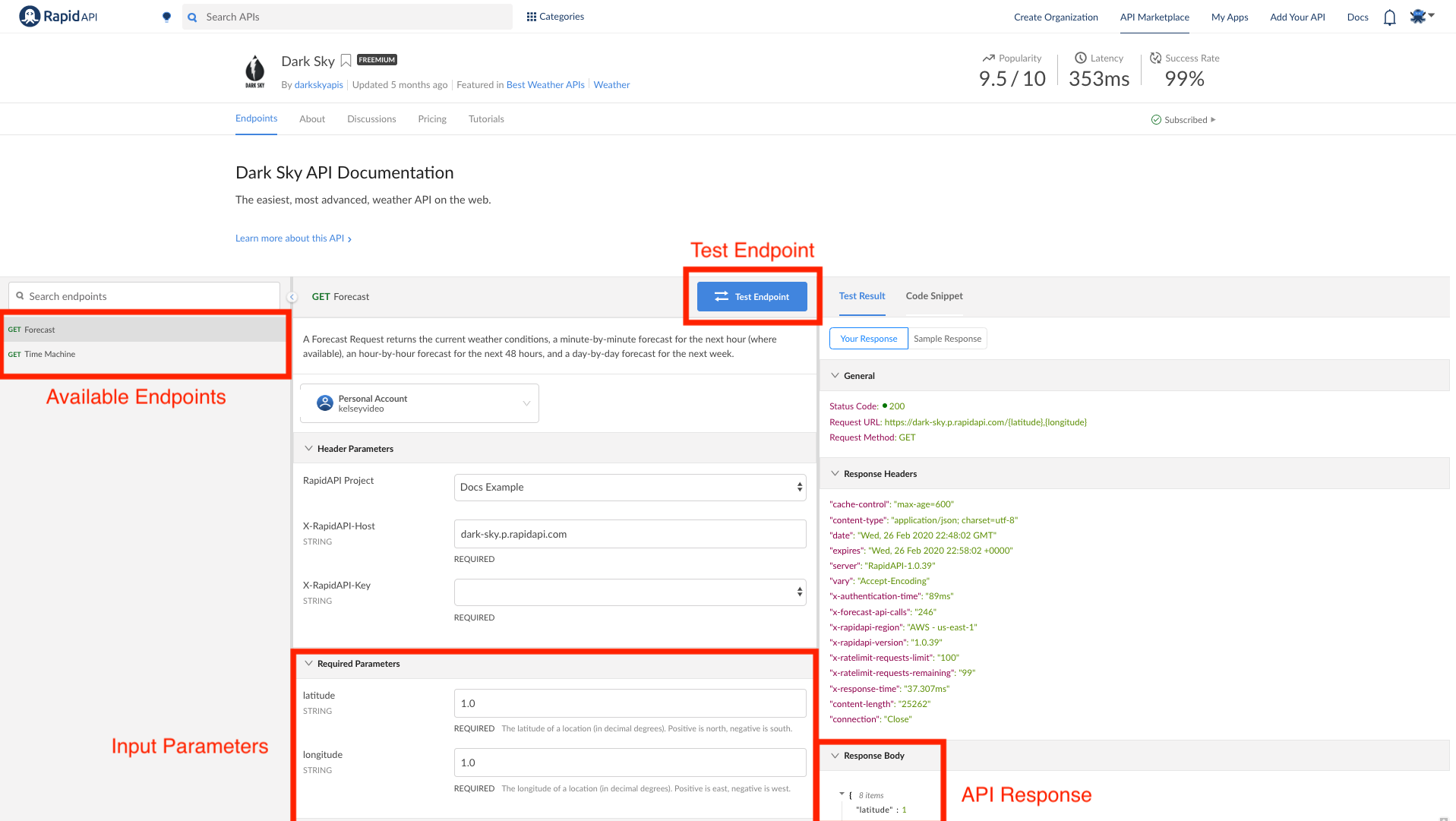1456x821 pixels.
Task: Open the About tab
Action: pos(312,119)
